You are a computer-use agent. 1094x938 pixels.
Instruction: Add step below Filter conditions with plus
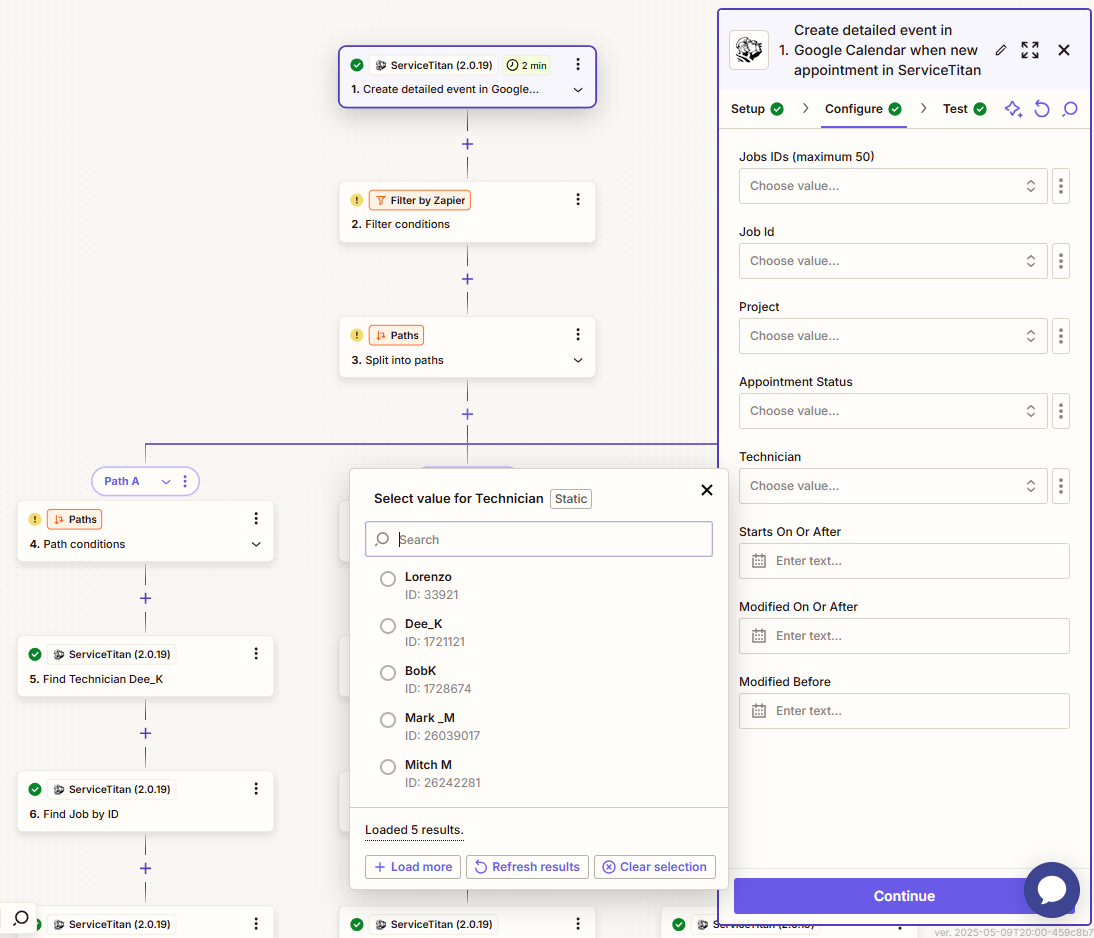click(x=467, y=279)
